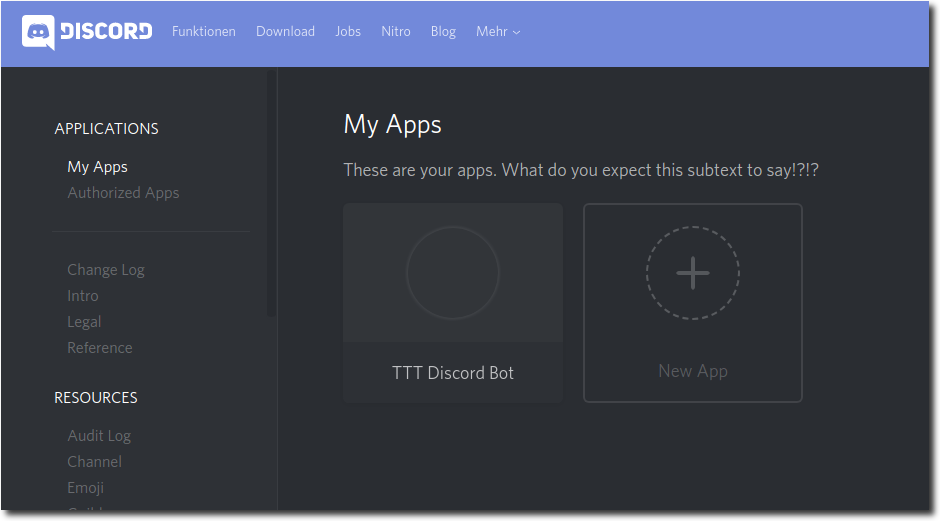Select My Apps in sidebar

(98, 167)
